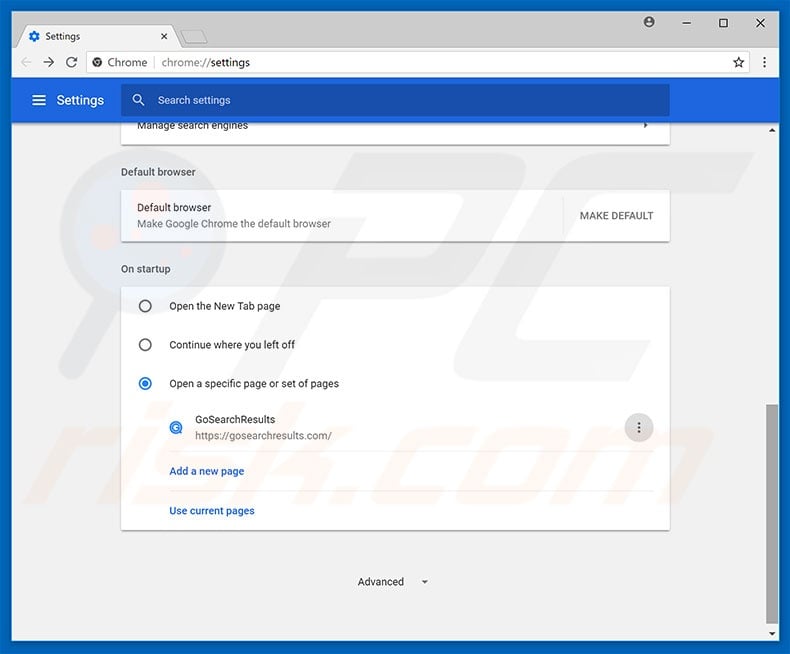Click the search magnifier icon
This screenshot has height=654, width=790.
[x=138, y=100]
